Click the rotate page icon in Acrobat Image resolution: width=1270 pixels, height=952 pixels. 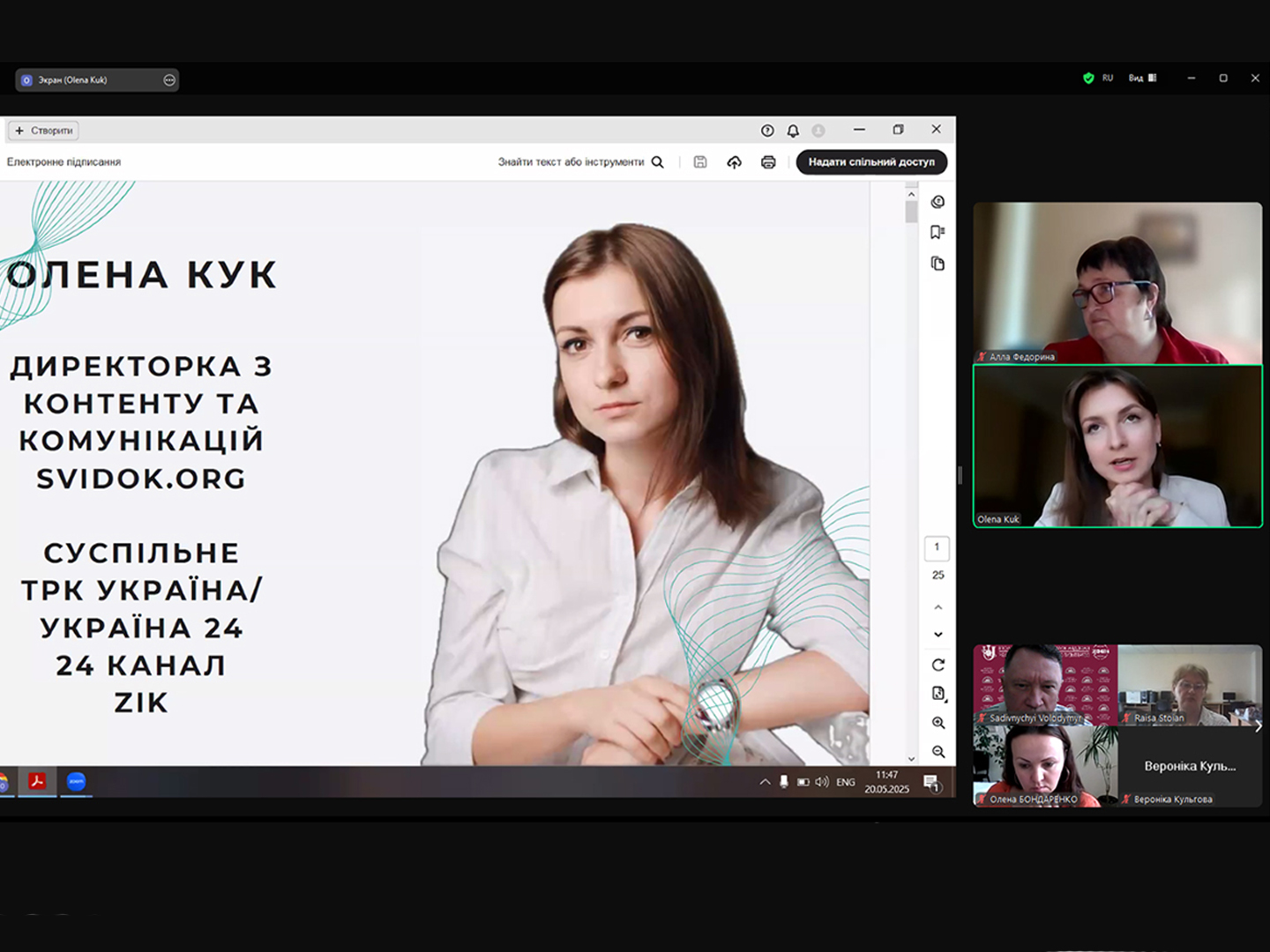(938, 665)
